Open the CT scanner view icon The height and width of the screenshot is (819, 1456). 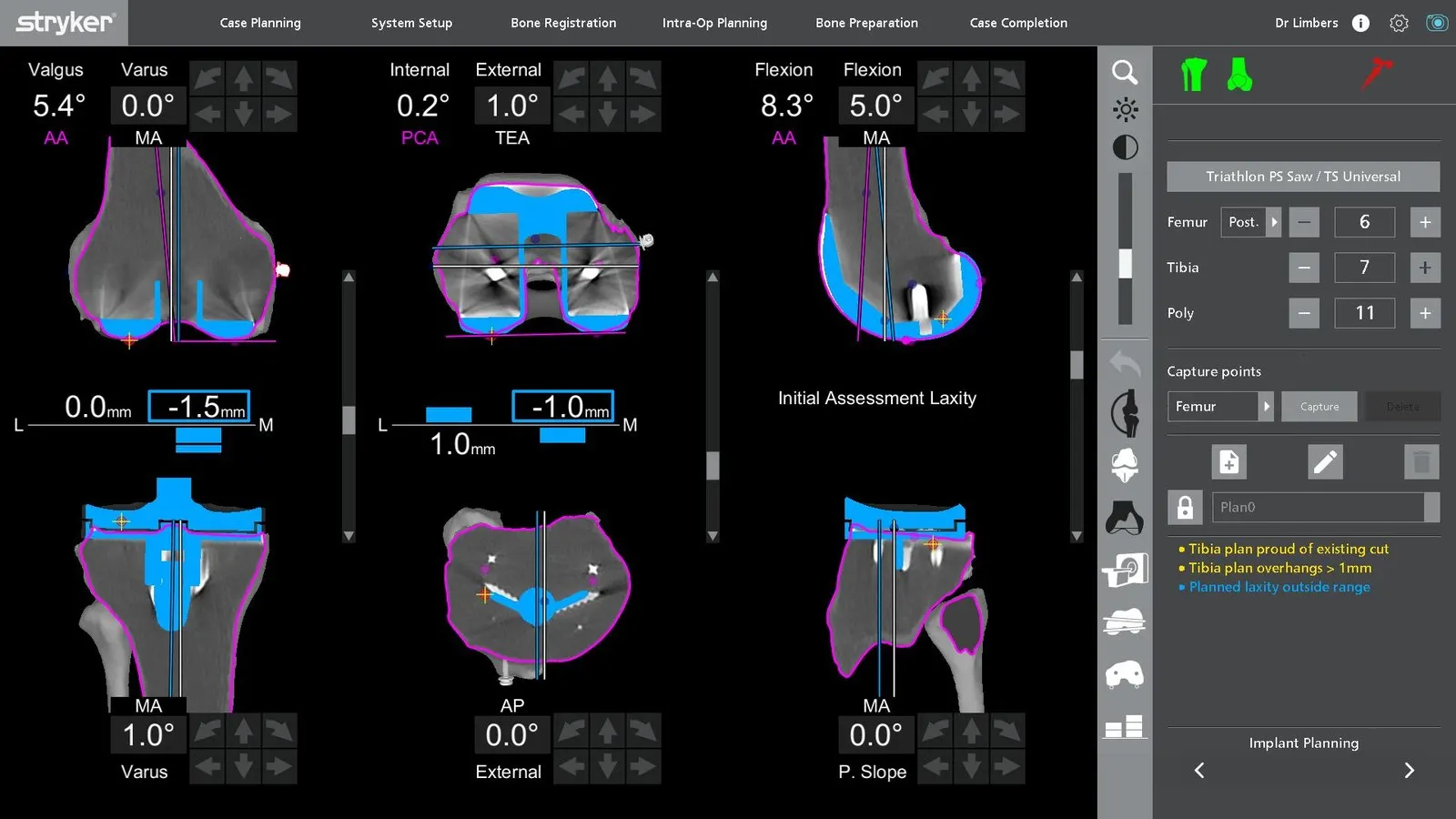click(x=1125, y=571)
